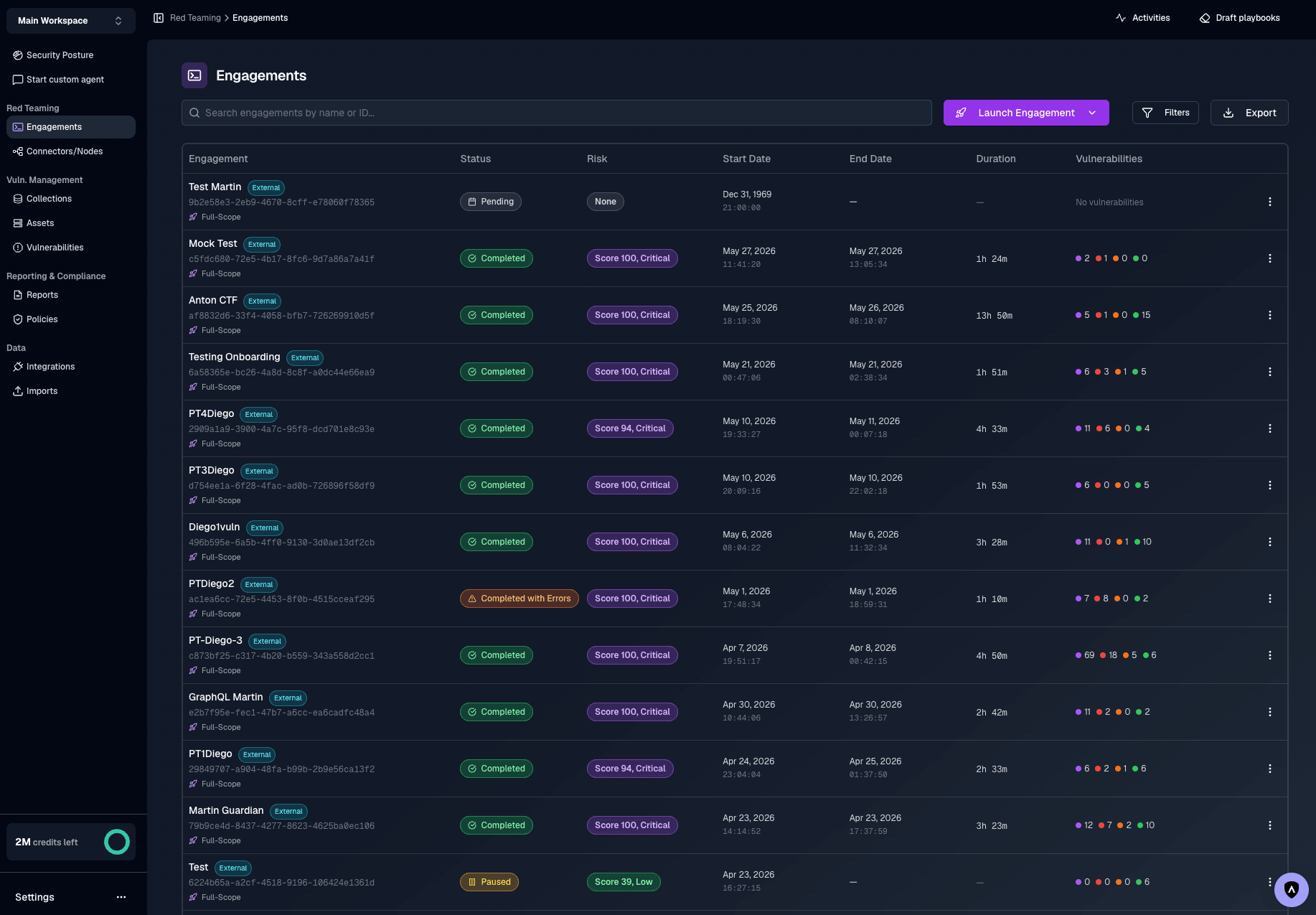The image size is (1316, 915).
Task: Click the Draft playbooks eraser icon
Action: (1205, 18)
